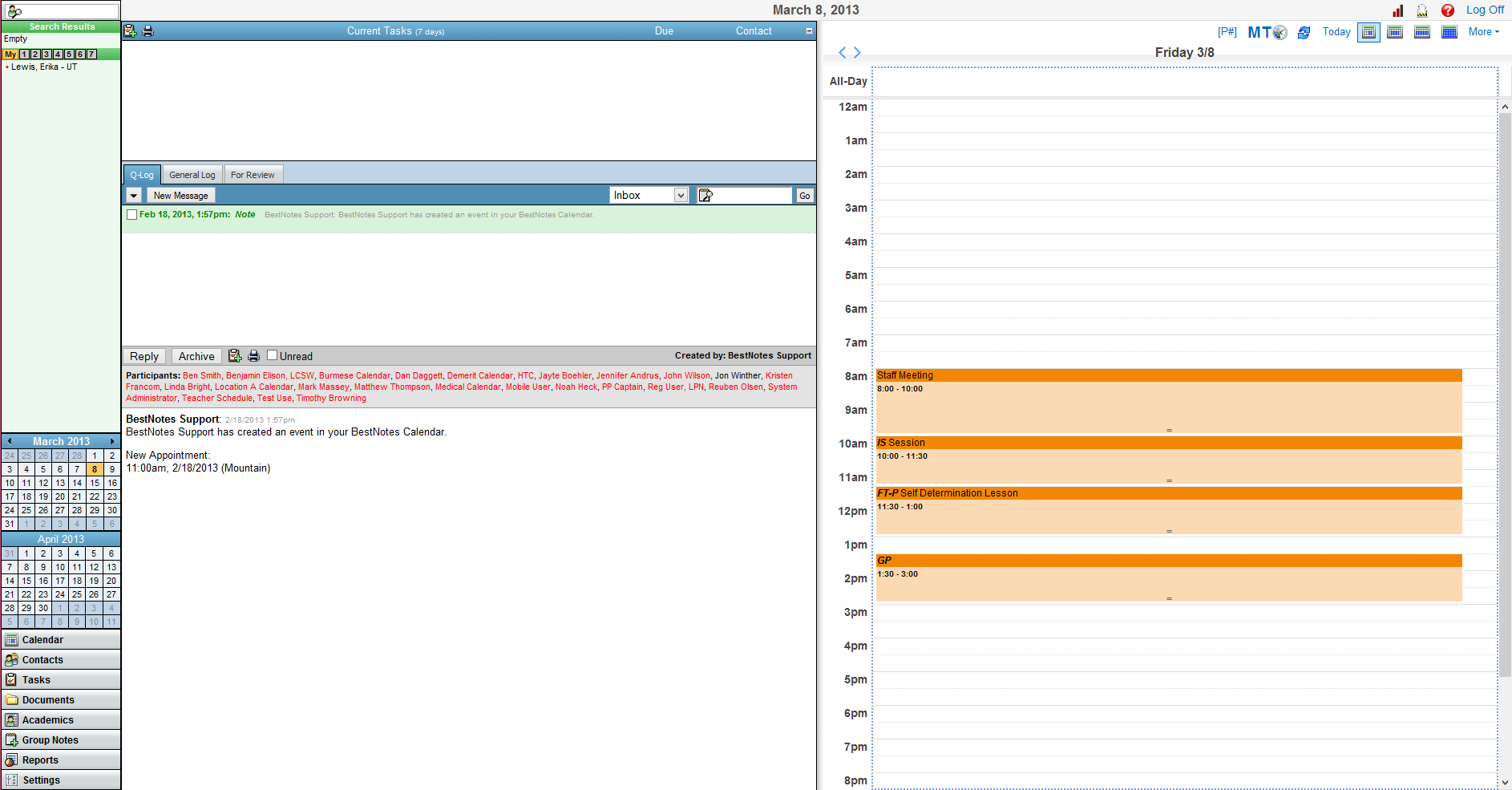Open the Reports navigation item
This screenshot has height=790, width=1512.
click(61, 760)
